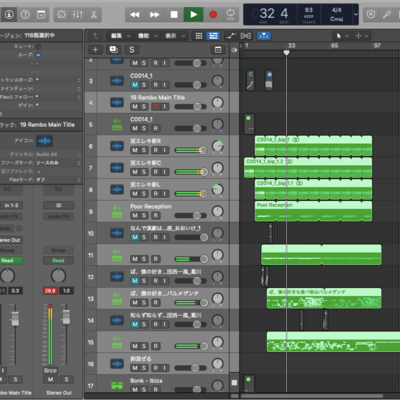Click the Bnce button
The height and width of the screenshot is (400, 400).
click(x=50, y=370)
